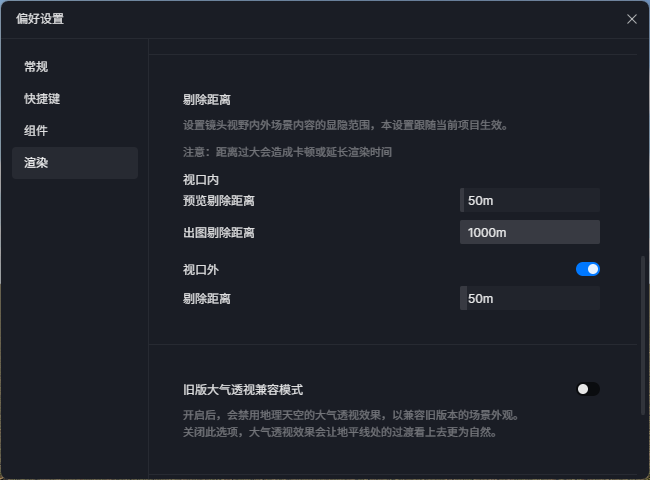650x480 pixels.
Task: Switch to the 常规 settings tab
Action: pyautogui.click(x=37, y=67)
